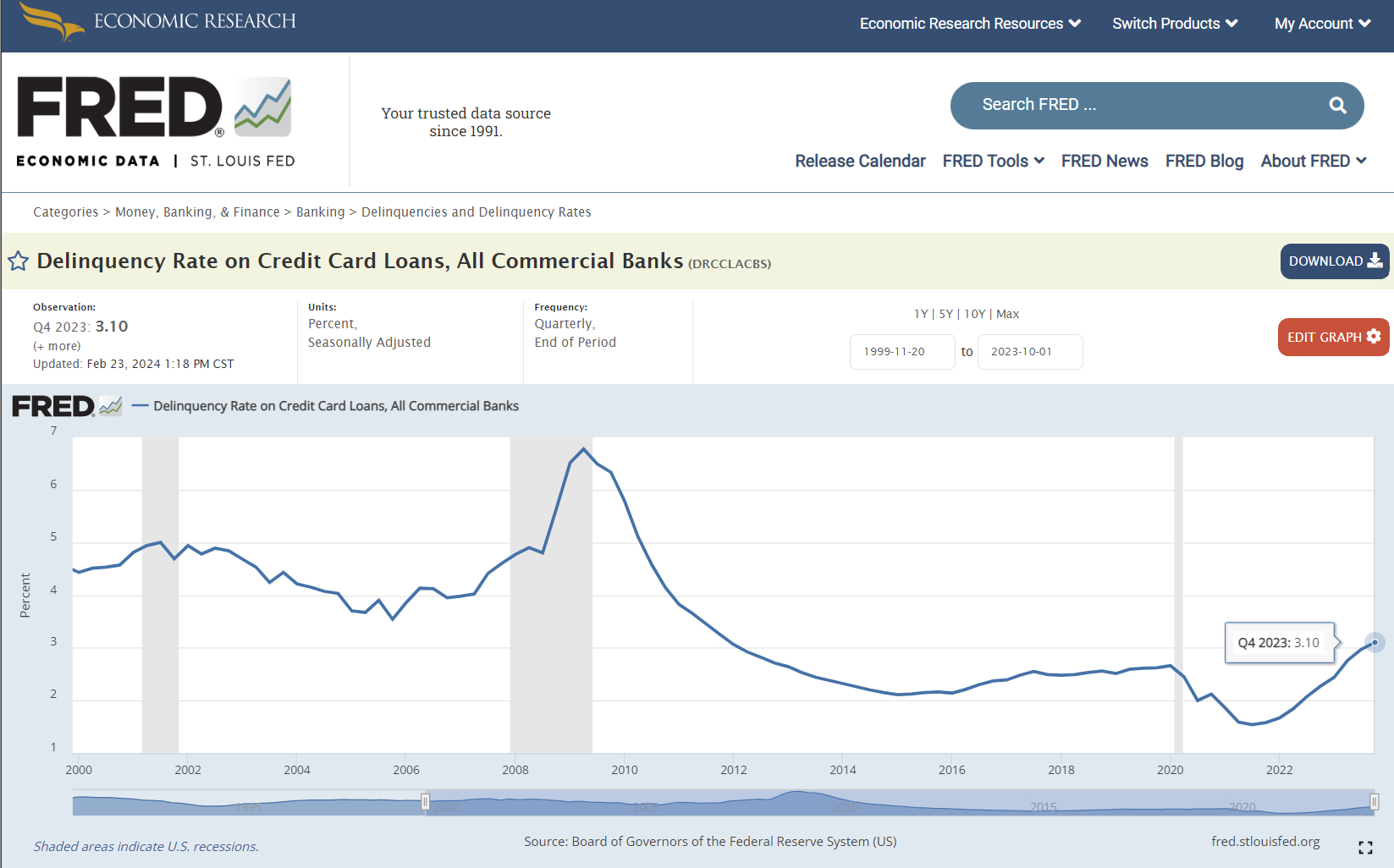
Task: Go to FRED News
Action: [1105, 161]
